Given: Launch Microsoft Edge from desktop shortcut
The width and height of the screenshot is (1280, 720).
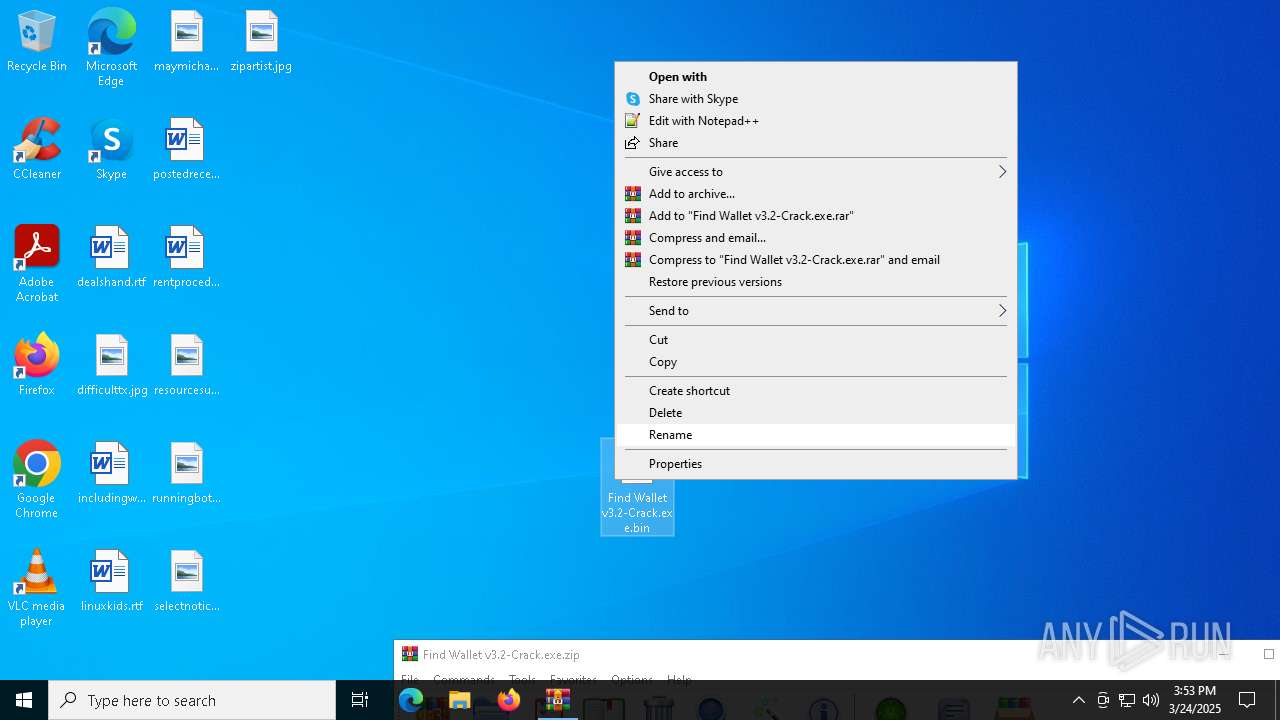Looking at the screenshot, I should coord(111,47).
